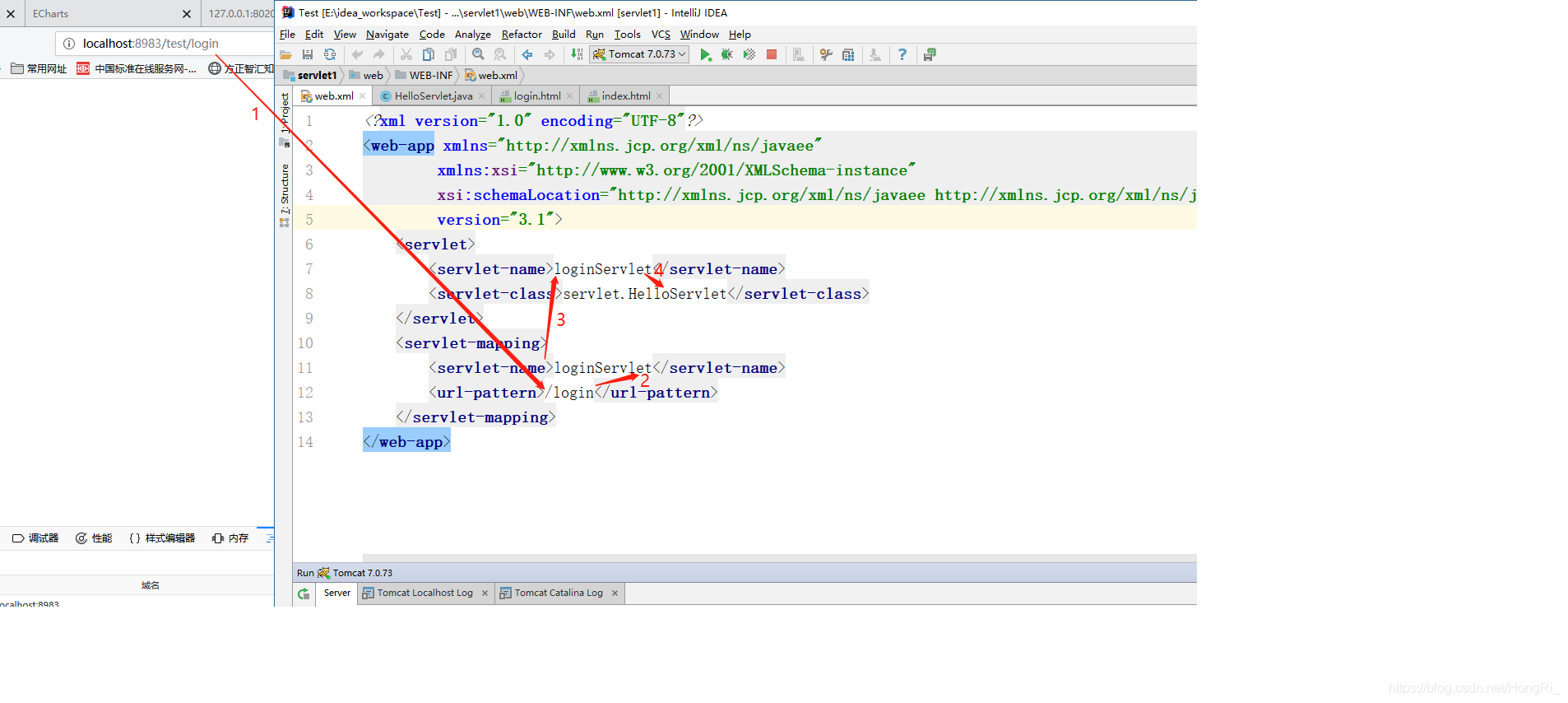Screen dimensions: 1568x703
Task: Navigate back with the blue left arrow
Action: click(x=527, y=54)
